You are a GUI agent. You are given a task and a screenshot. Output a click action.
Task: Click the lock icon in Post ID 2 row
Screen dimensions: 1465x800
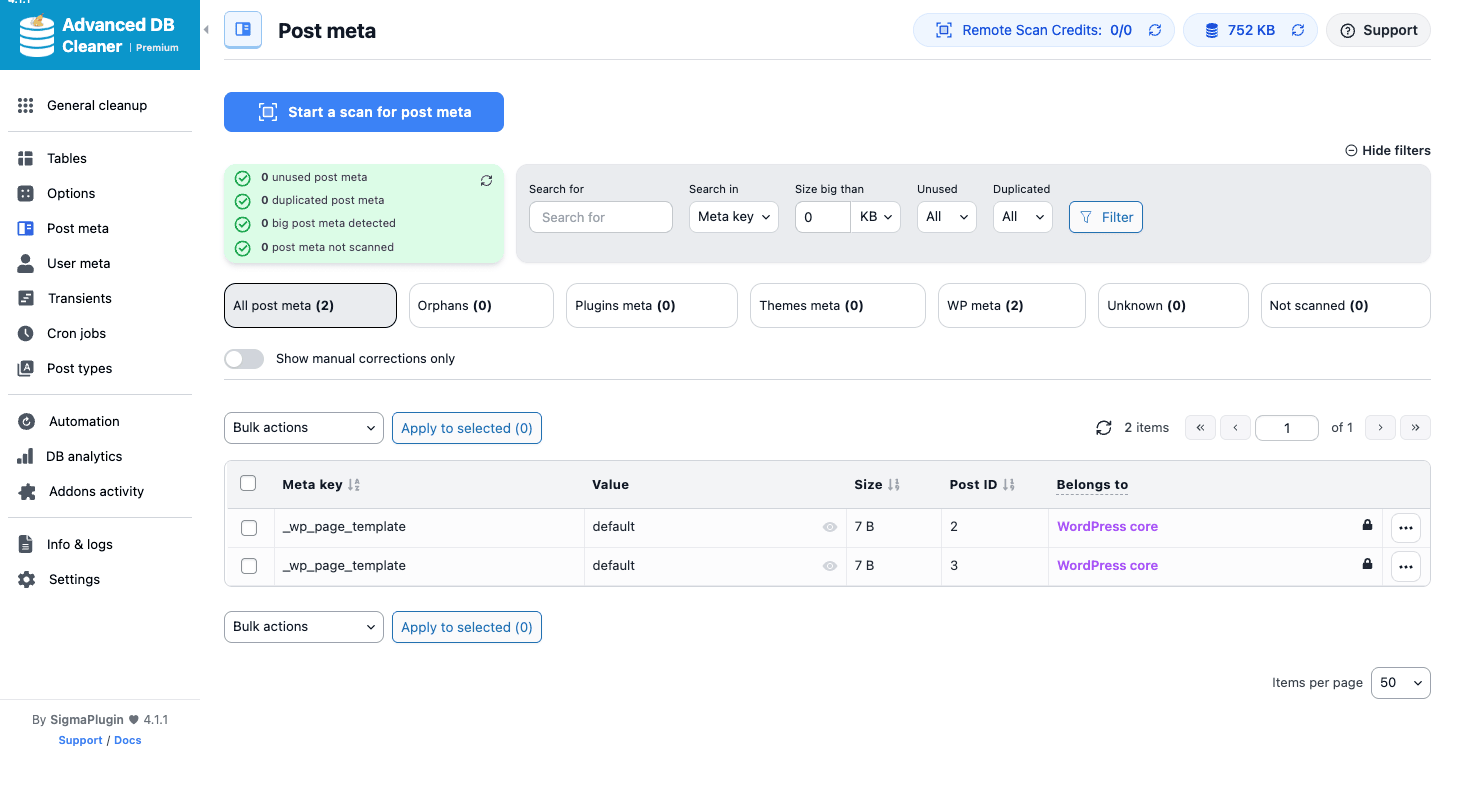click(1367, 525)
